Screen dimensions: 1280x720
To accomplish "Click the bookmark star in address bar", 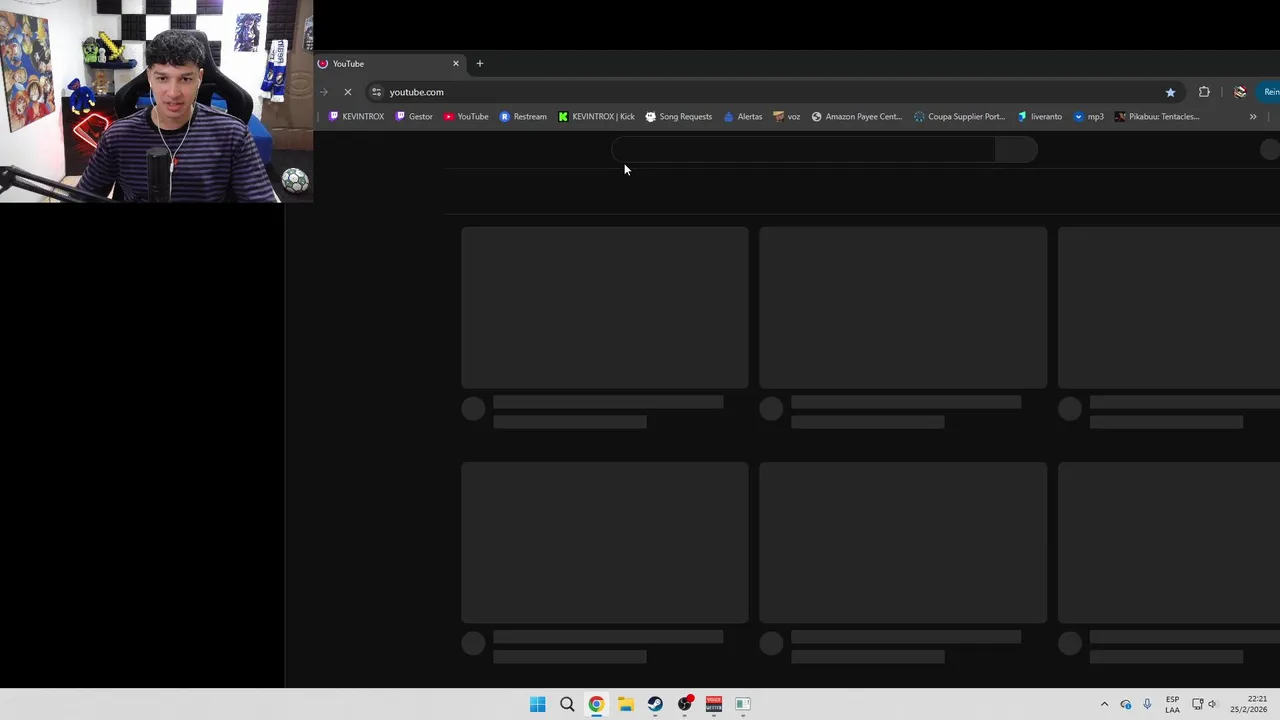I will point(1170,92).
